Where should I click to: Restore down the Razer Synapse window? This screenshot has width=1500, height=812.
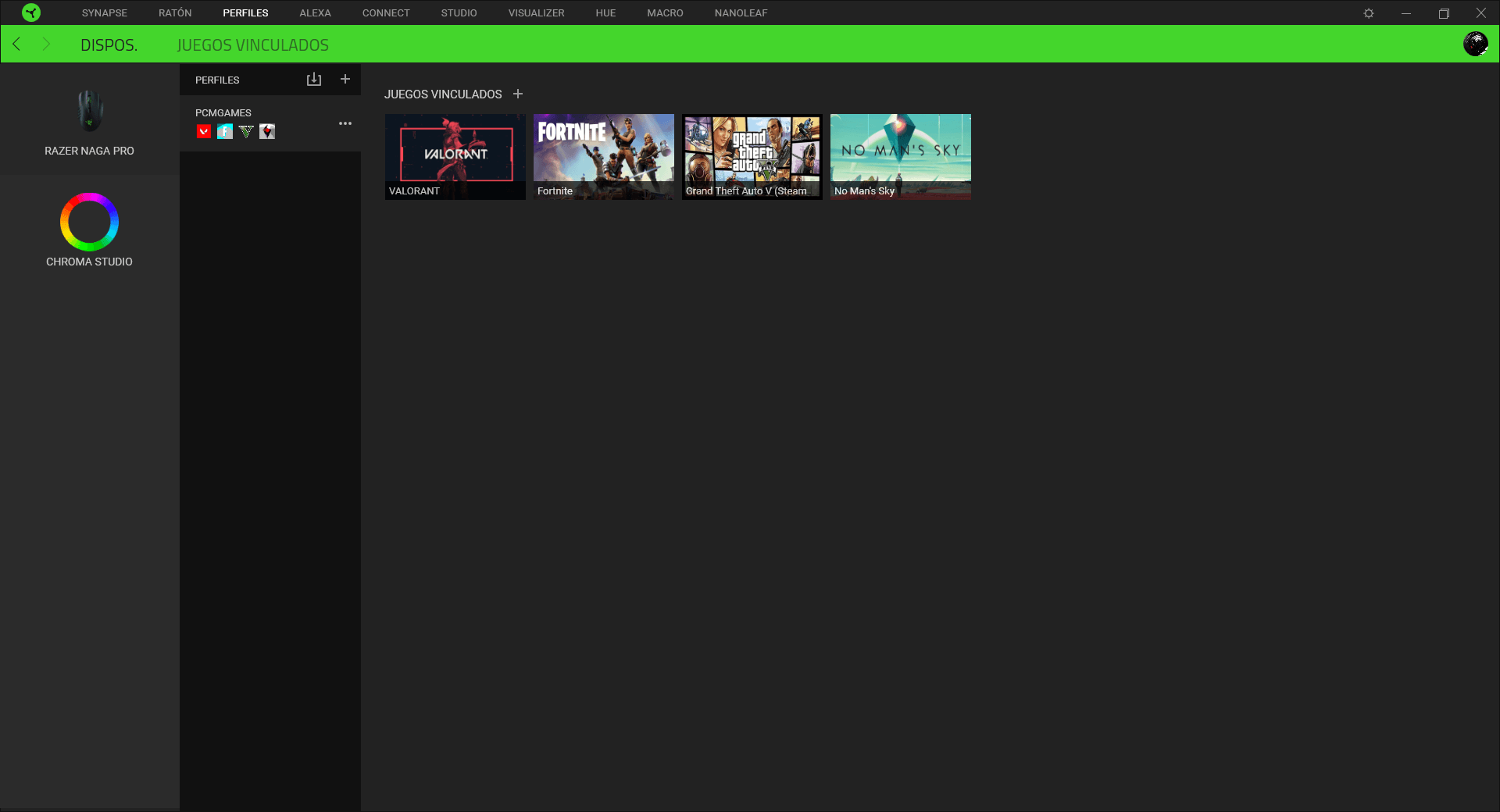[x=1444, y=13]
